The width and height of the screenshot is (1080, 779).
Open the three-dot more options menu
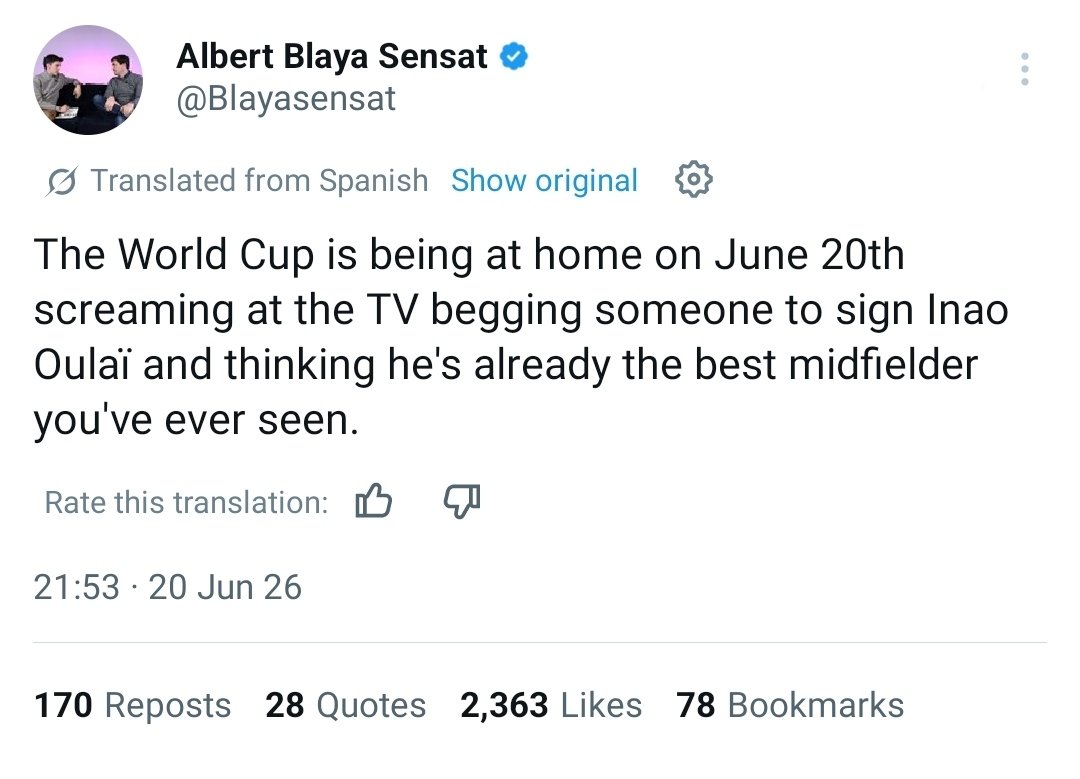point(1025,69)
